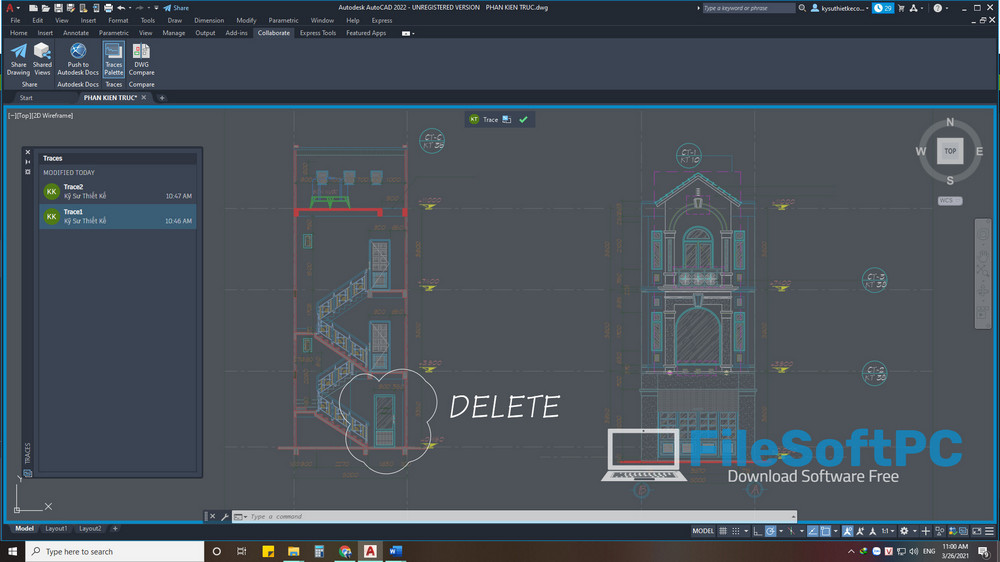
Task: Click Open folder icon in quick access toolbar
Action: click(45, 8)
